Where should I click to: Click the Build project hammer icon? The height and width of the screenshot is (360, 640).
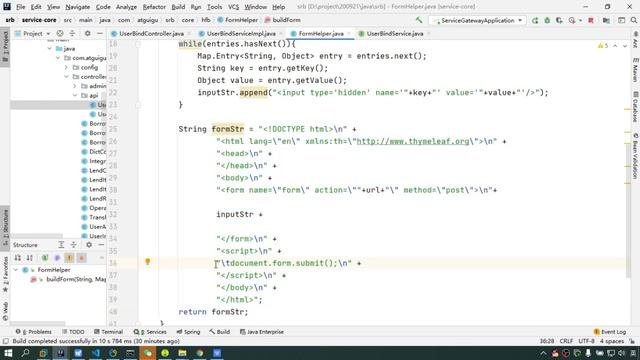pyautogui.click(x=419, y=20)
